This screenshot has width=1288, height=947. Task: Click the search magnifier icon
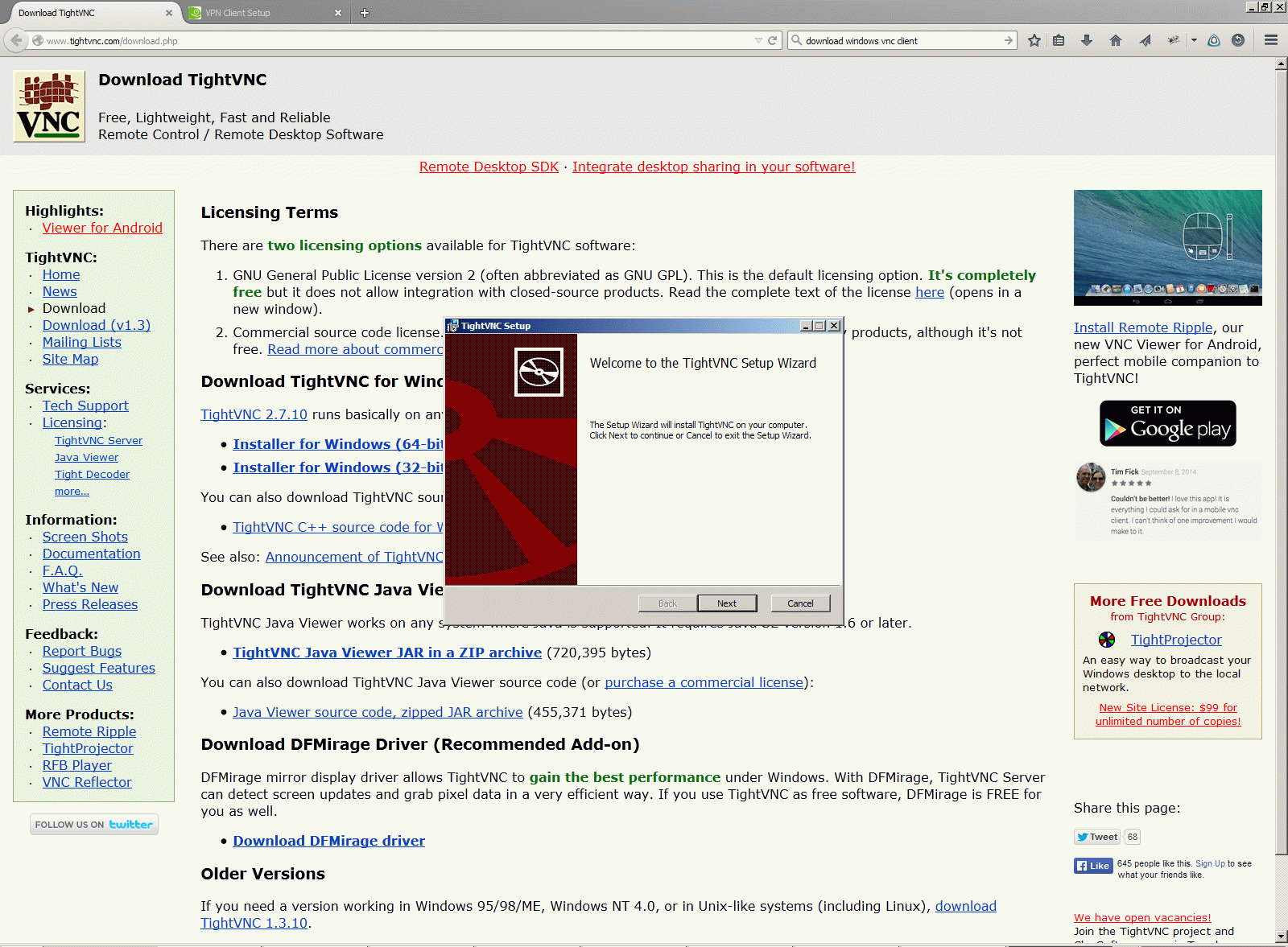click(x=796, y=40)
